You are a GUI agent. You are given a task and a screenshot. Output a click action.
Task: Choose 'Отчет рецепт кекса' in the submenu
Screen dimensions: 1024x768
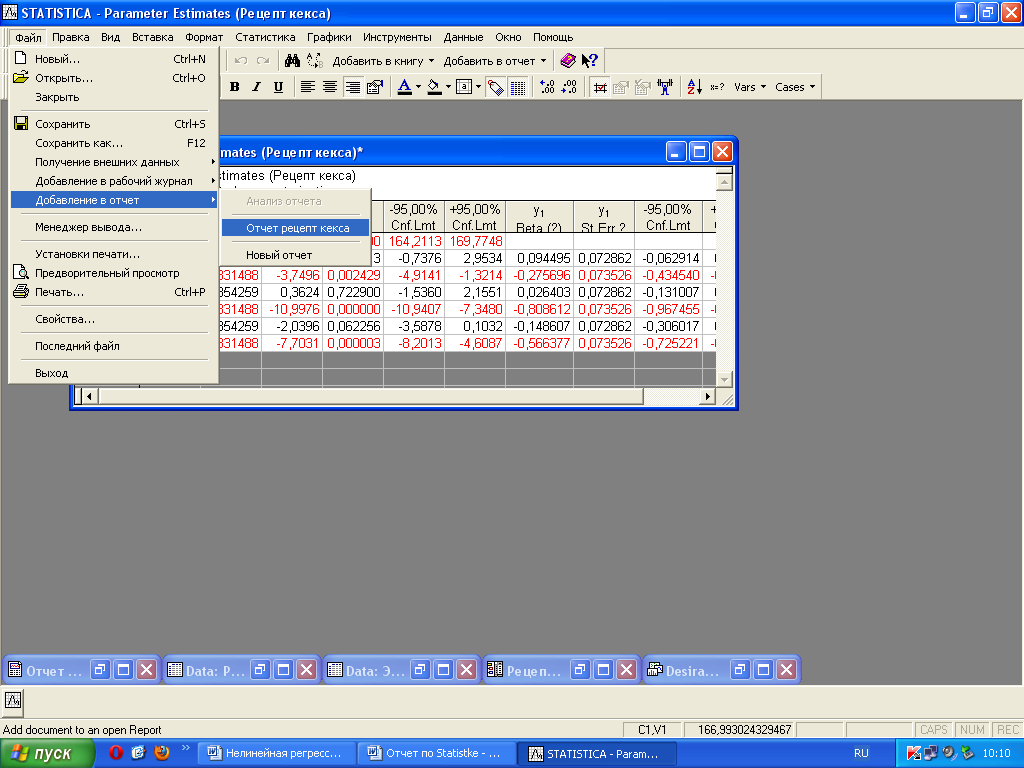point(296,228)
